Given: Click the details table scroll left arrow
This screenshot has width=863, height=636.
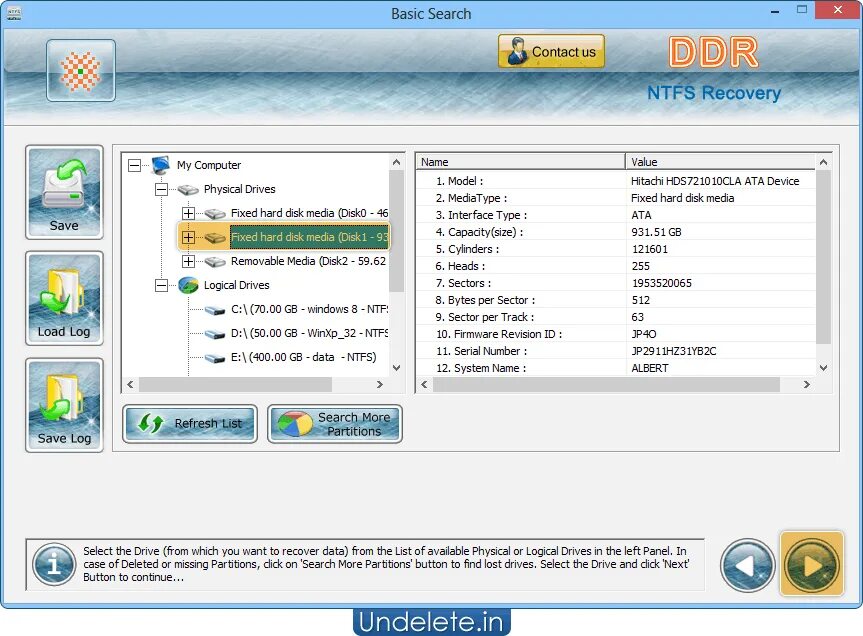Looking at the screenshot, I should pyautogui.click(x=424, y=385).
